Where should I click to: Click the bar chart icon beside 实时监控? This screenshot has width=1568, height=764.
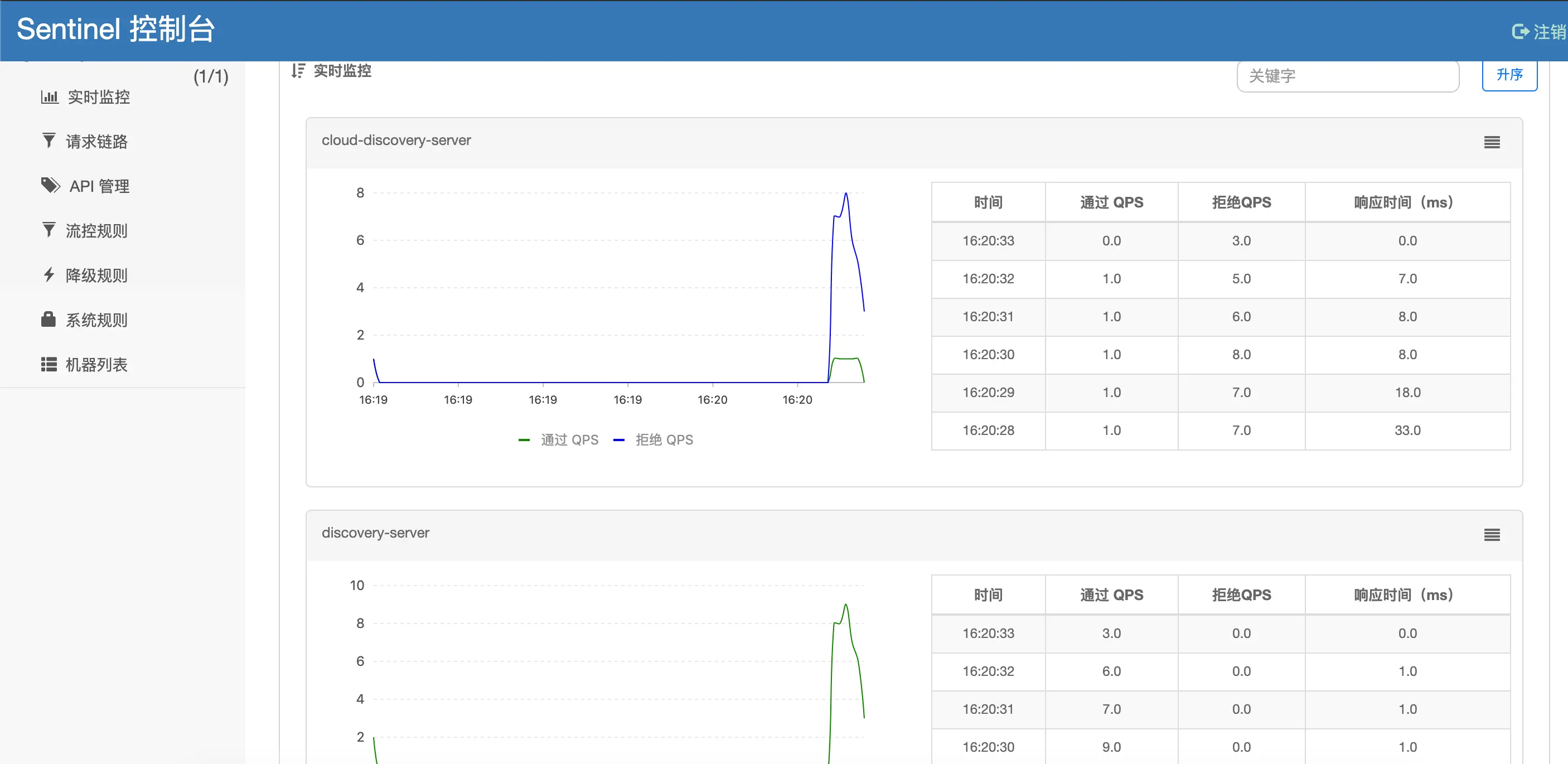(49, 97)
